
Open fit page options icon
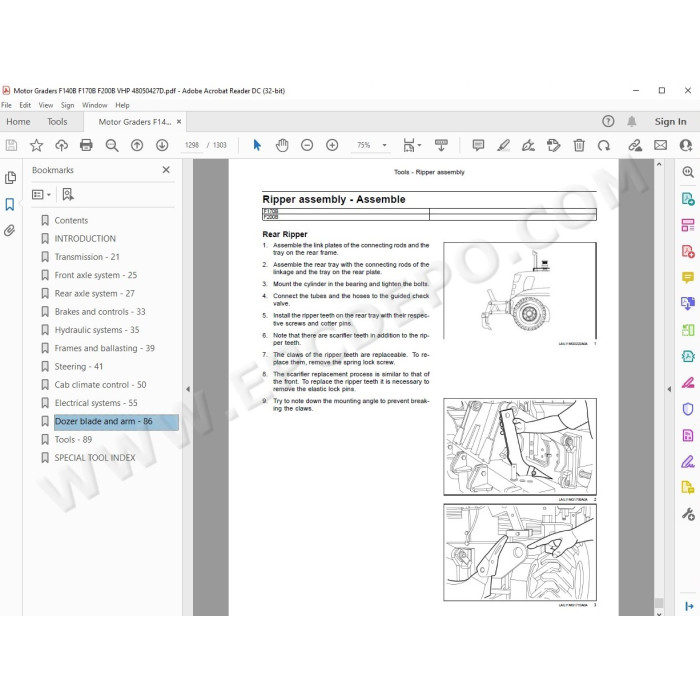411,145
